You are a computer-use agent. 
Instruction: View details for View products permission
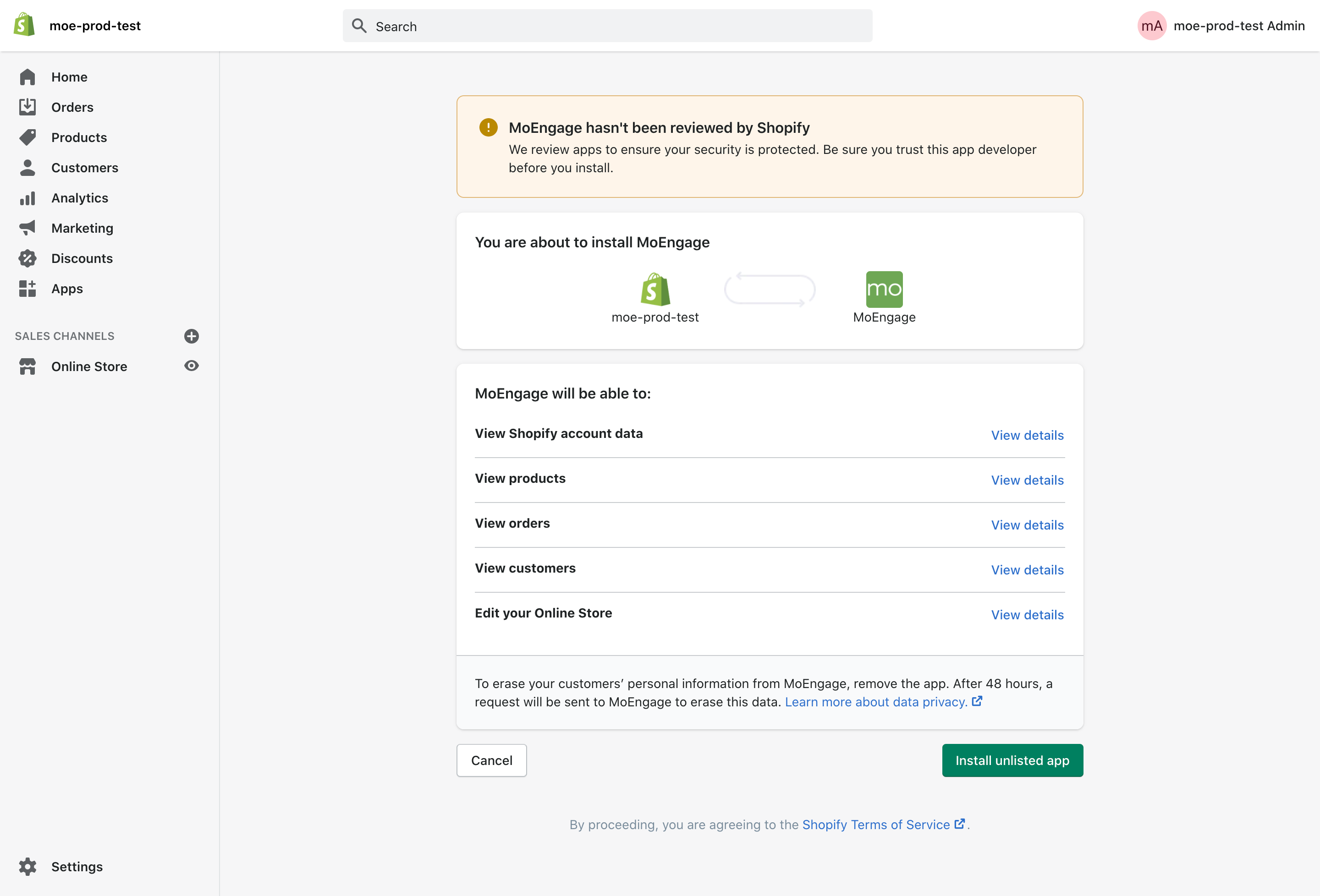[1027, 481]
